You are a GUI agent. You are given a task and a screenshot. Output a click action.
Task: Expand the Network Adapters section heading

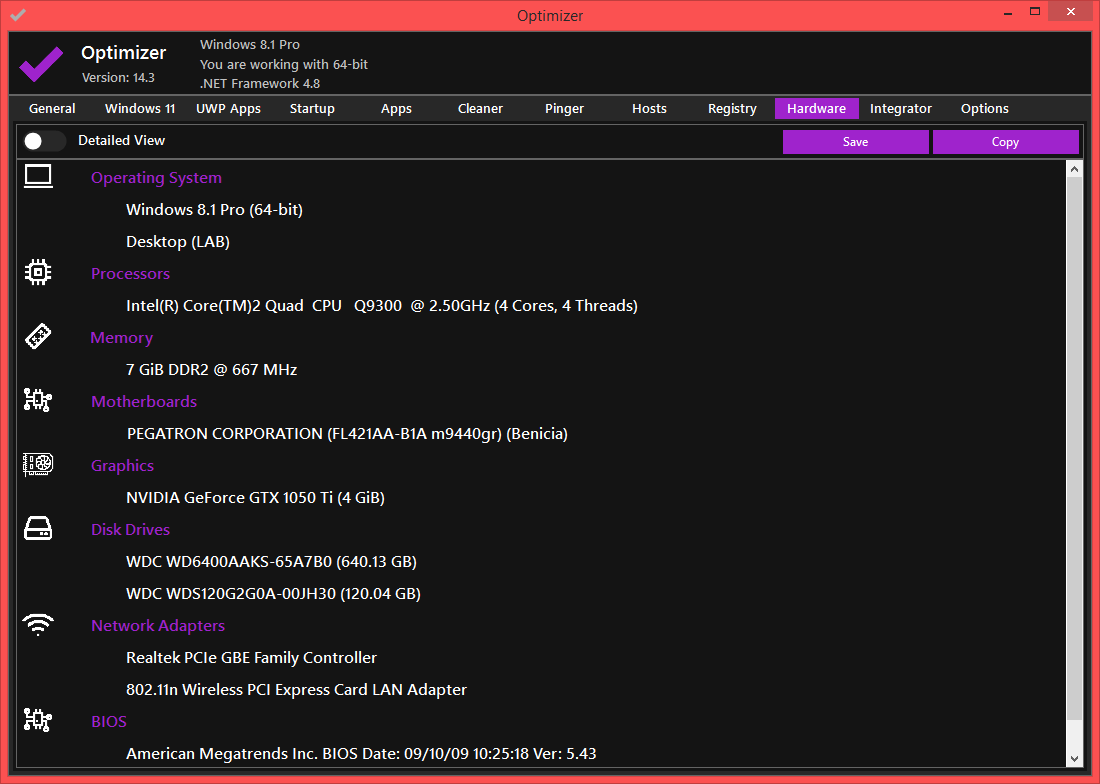[x=157, y=626]
